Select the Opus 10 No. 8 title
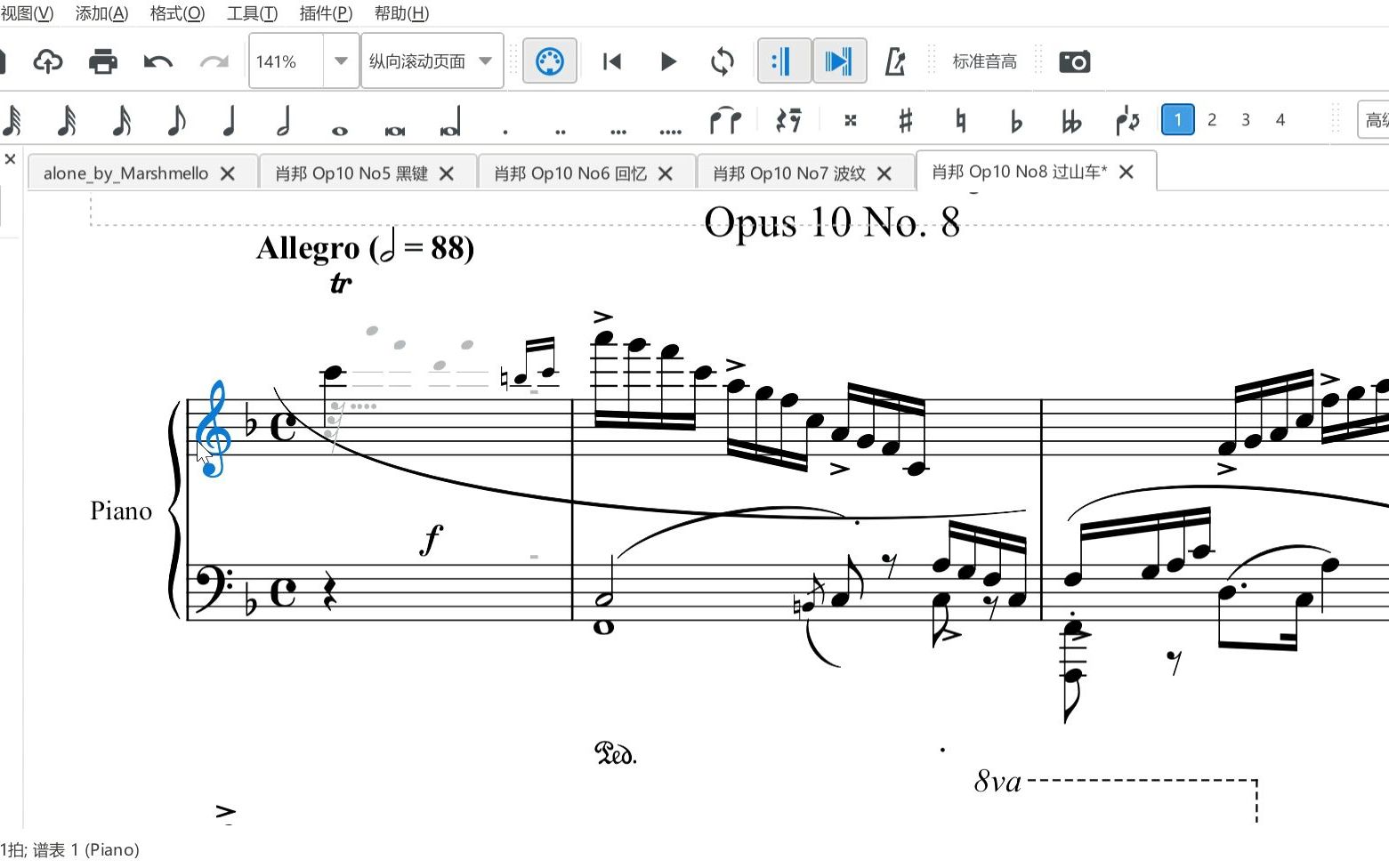The width and height of the screenshot is (1389, 868). click(832, 222)
